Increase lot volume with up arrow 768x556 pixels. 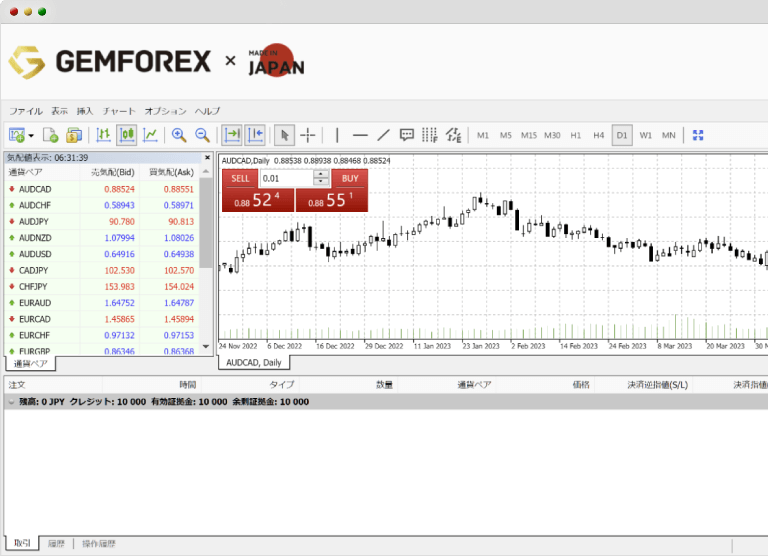tap(321, 174)
